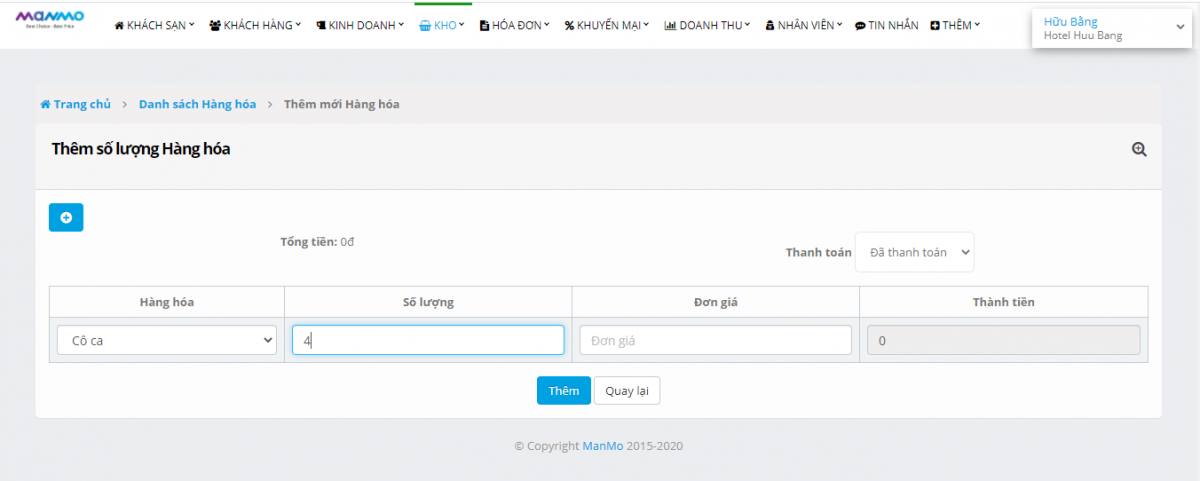Click the Quay lại button
This screenshot has width=1200, height=481.
click(627, 391)
